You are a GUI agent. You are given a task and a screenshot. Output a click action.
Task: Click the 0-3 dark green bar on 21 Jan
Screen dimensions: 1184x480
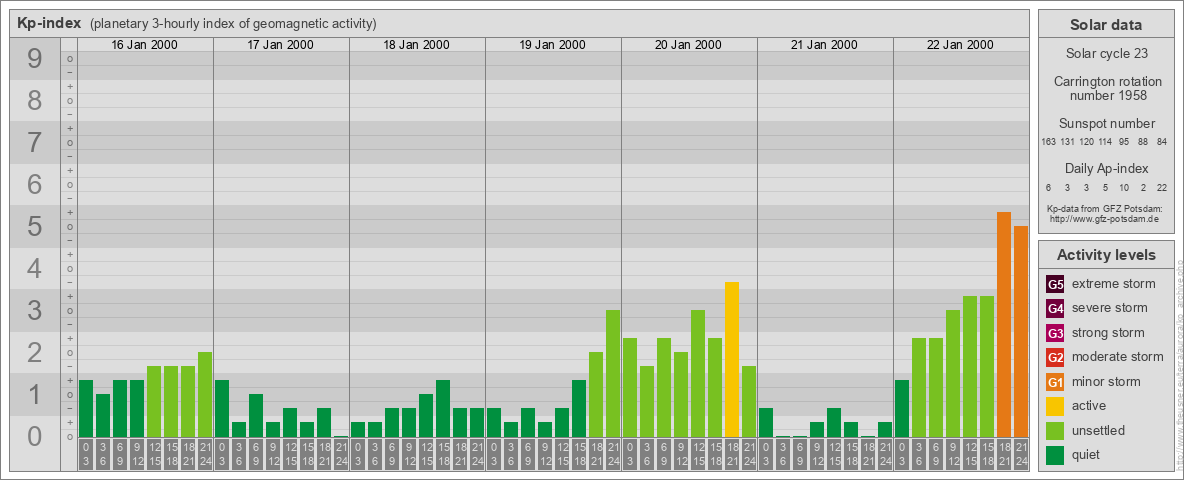pos(766,423)
